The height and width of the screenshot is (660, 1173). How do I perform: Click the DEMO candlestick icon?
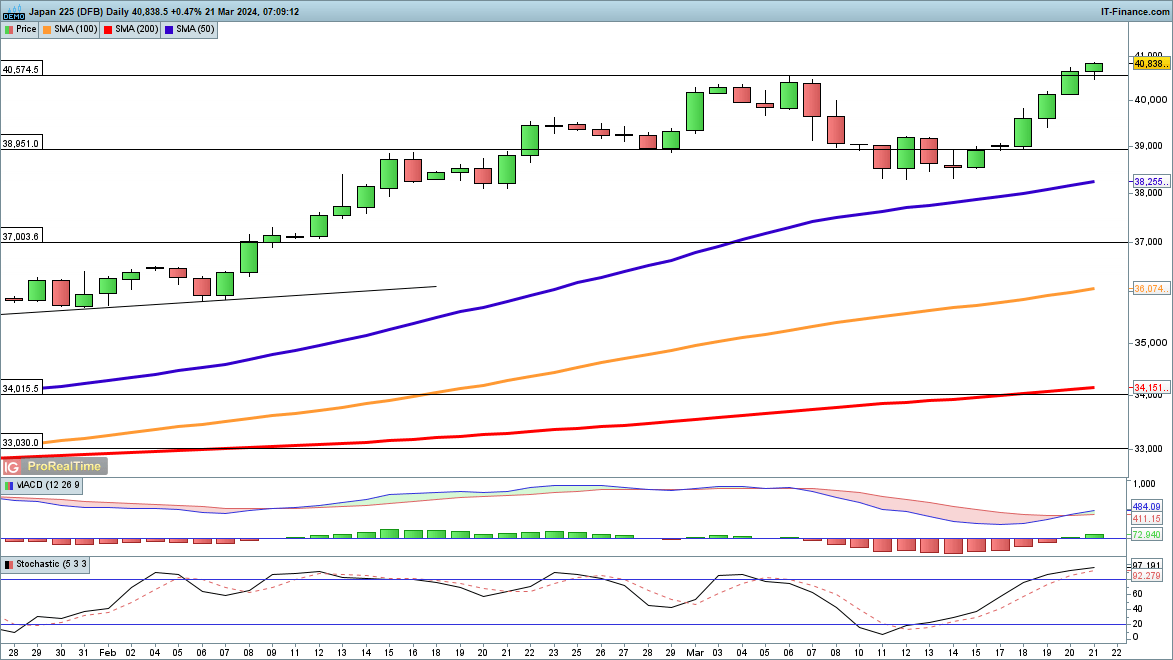pos(13,12)
